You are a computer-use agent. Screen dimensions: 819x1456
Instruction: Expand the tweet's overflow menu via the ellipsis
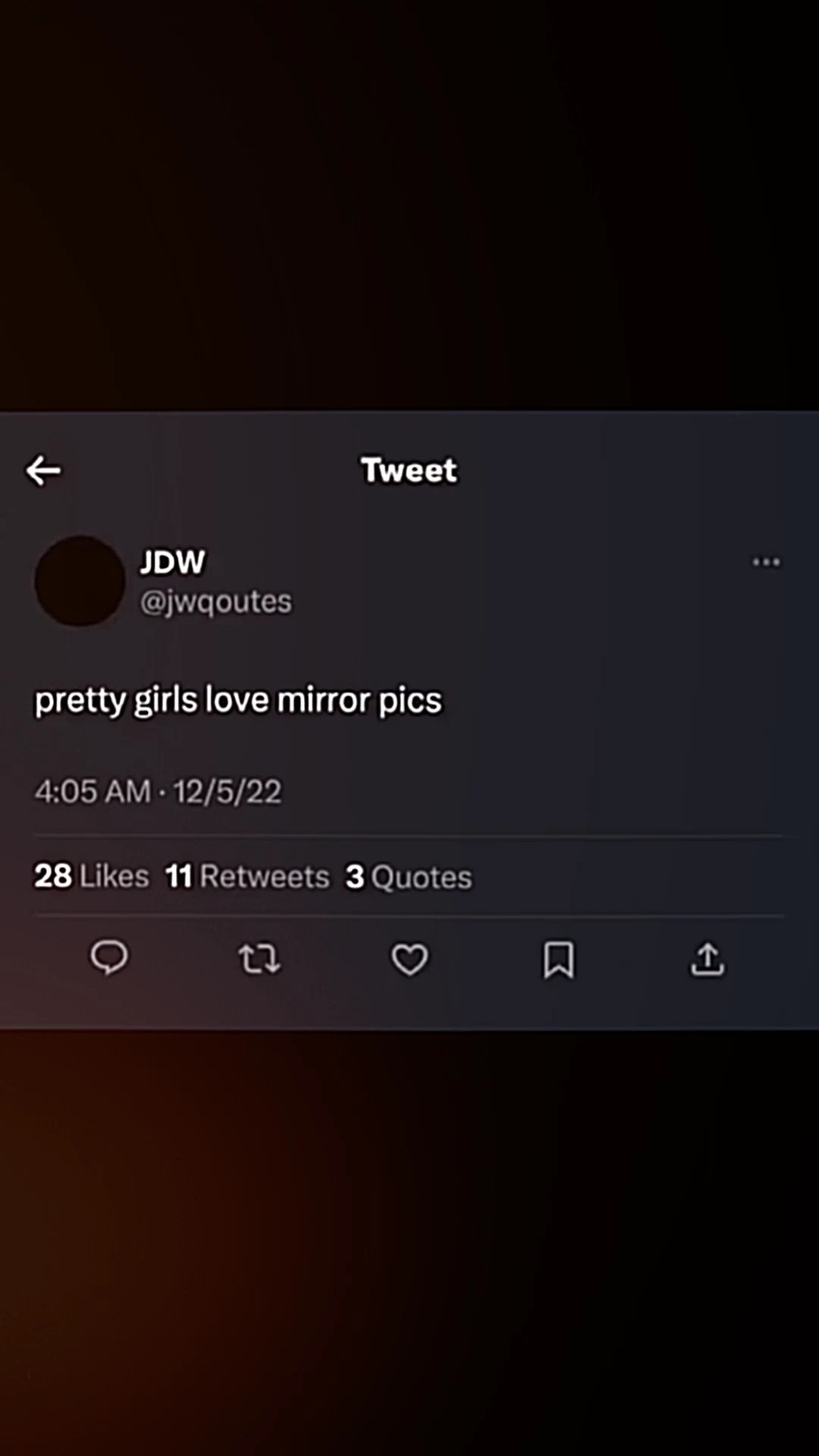click(766, 562)
